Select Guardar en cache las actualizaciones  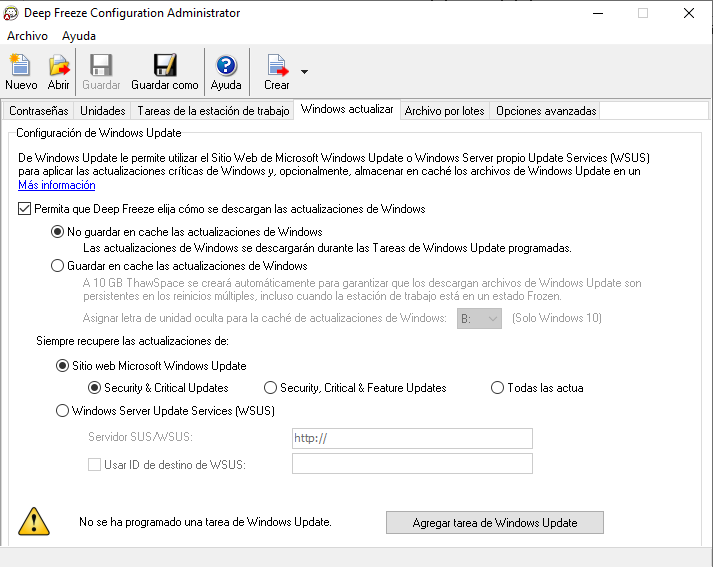point(57,266)
